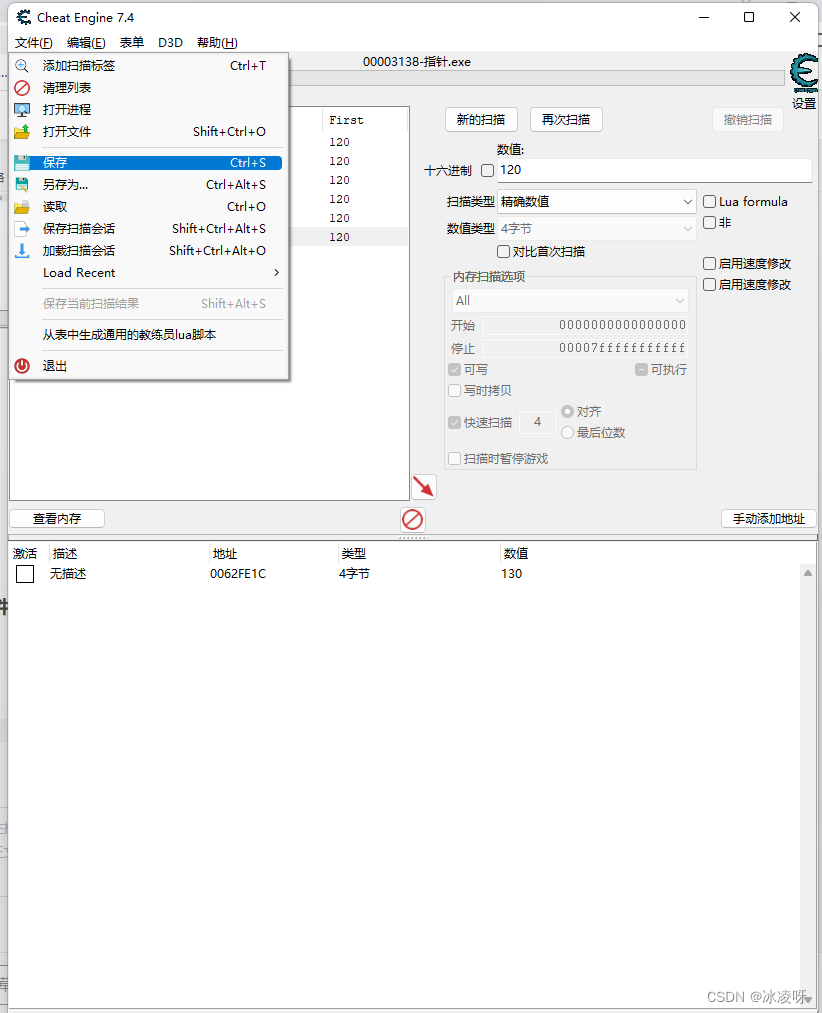The height and width of the screenshot is (1013, 822).
Task: Click the save as (另存为) floppy icon
Action: pos(22,184)
